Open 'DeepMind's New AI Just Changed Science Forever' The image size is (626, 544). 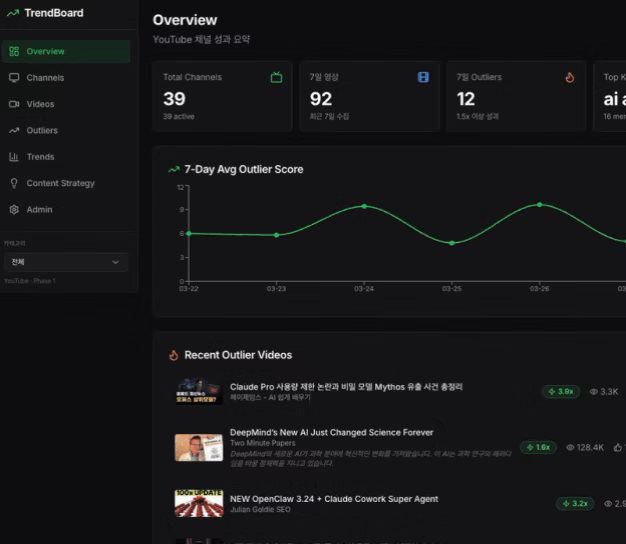pos(331,433)
